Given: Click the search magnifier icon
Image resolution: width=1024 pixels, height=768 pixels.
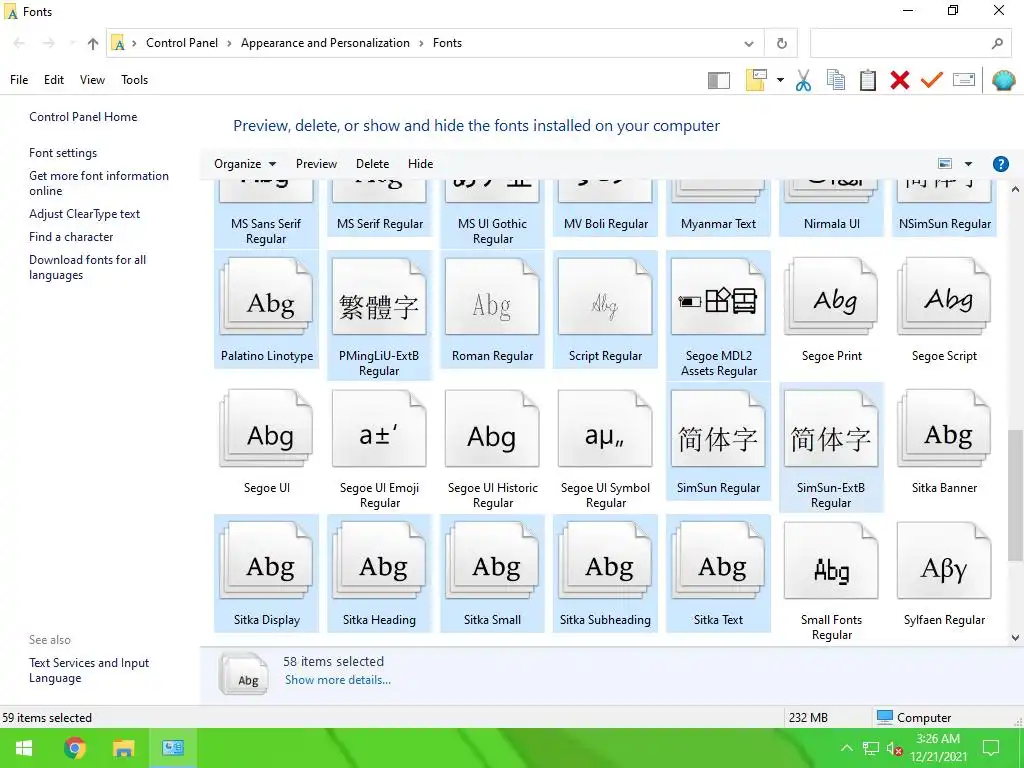Looking at the screenshot, I should point(997,44).
